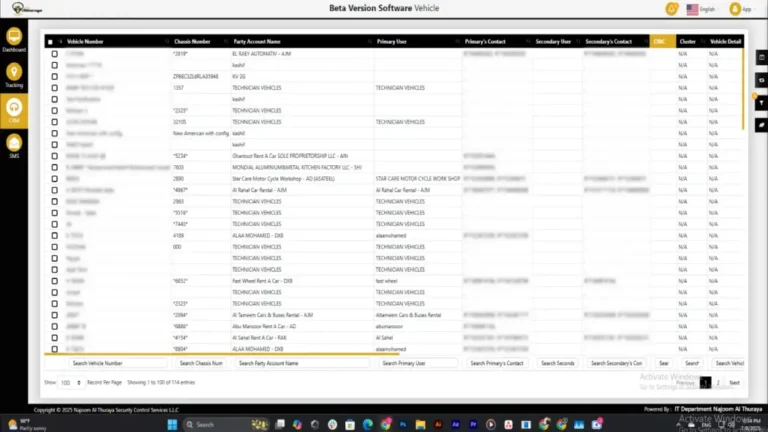Image resolution: width=768 pixels, height=432 pixels.
Task: Open the Windows Start menu
Action: [x=172, y=425]
